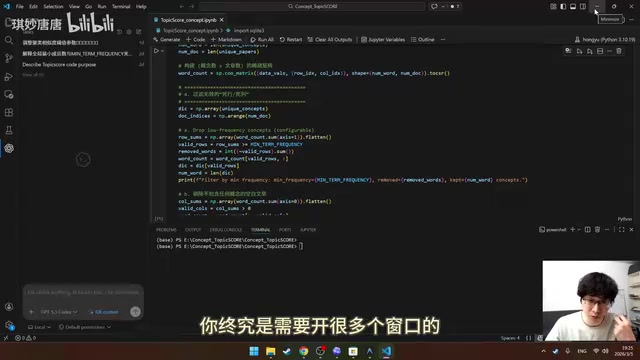Switch to the PORTS panel tab
The image size is (640, 360).
click(285, 230)
